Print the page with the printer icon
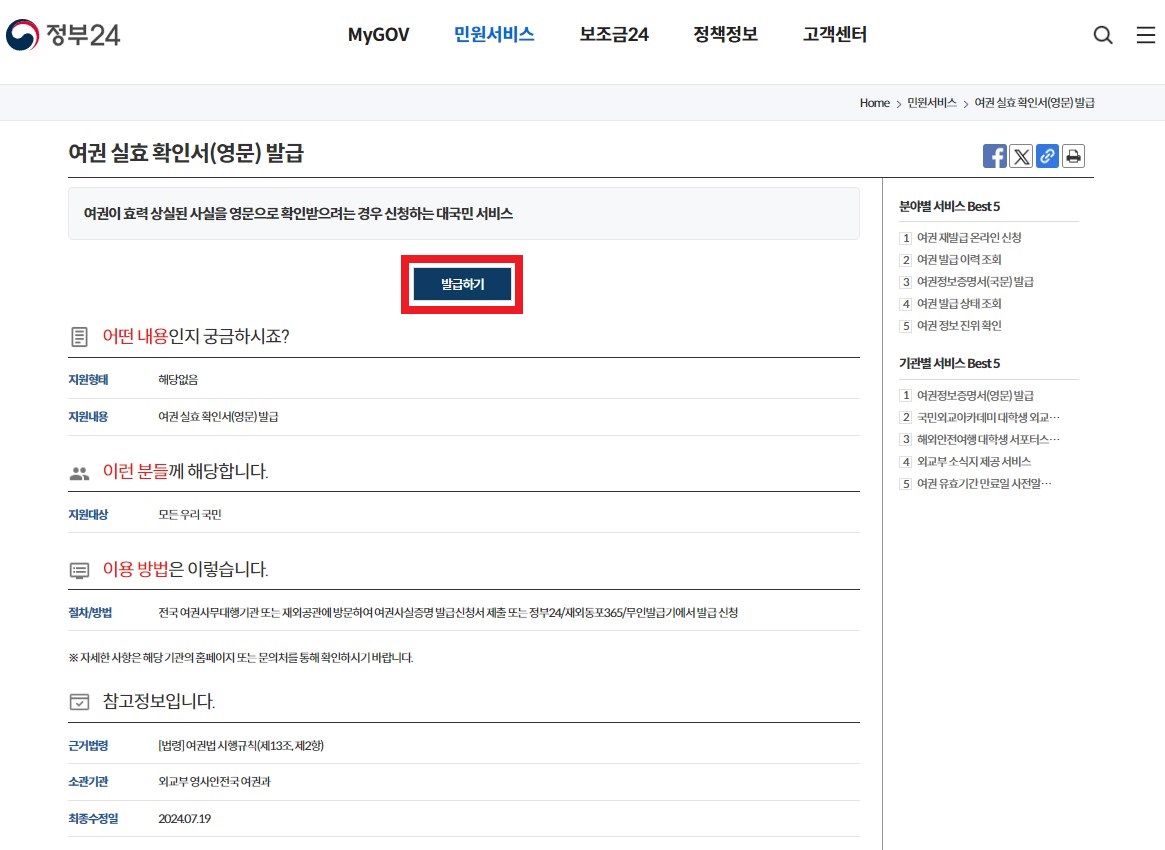 click(x=1073, y=156)
